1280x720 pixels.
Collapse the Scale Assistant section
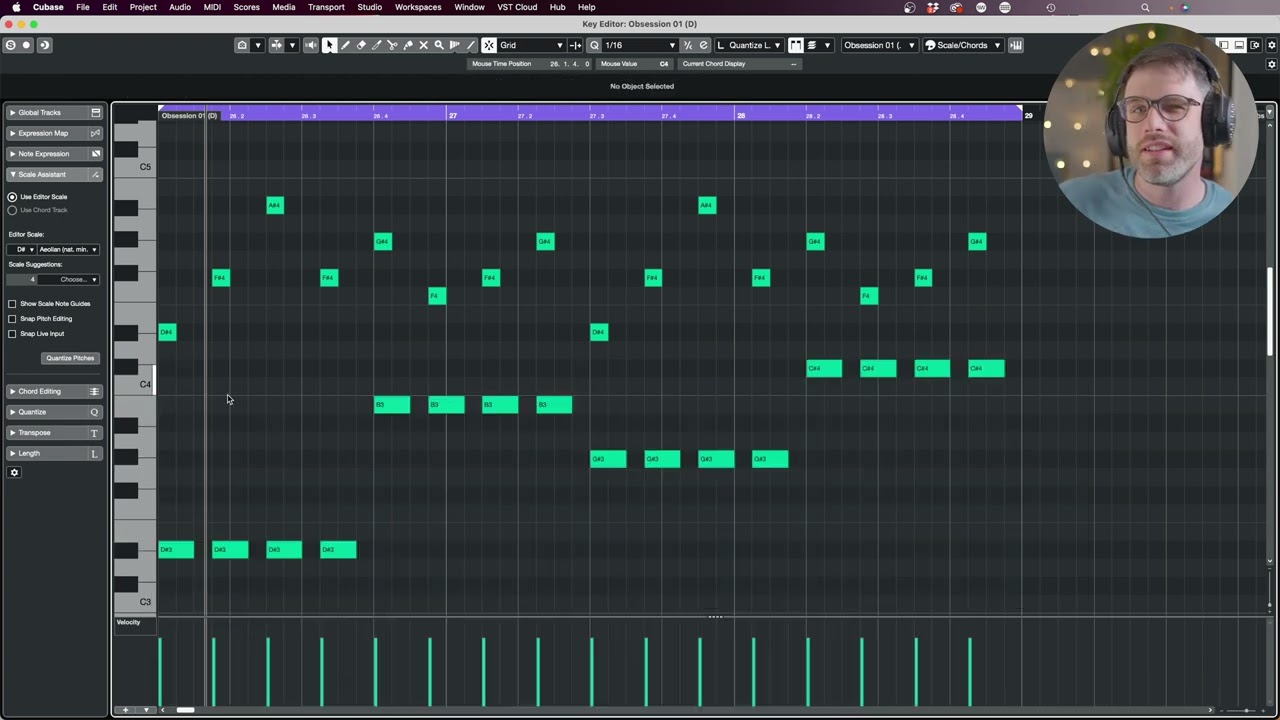pos(54,175)
